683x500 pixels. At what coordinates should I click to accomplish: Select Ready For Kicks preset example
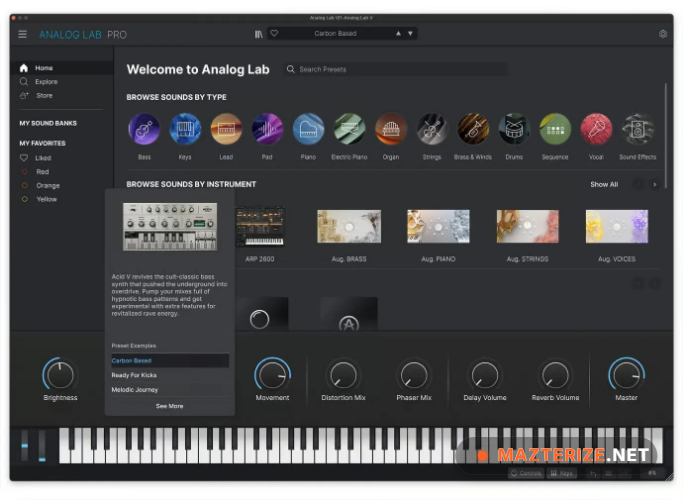[170, 375]
